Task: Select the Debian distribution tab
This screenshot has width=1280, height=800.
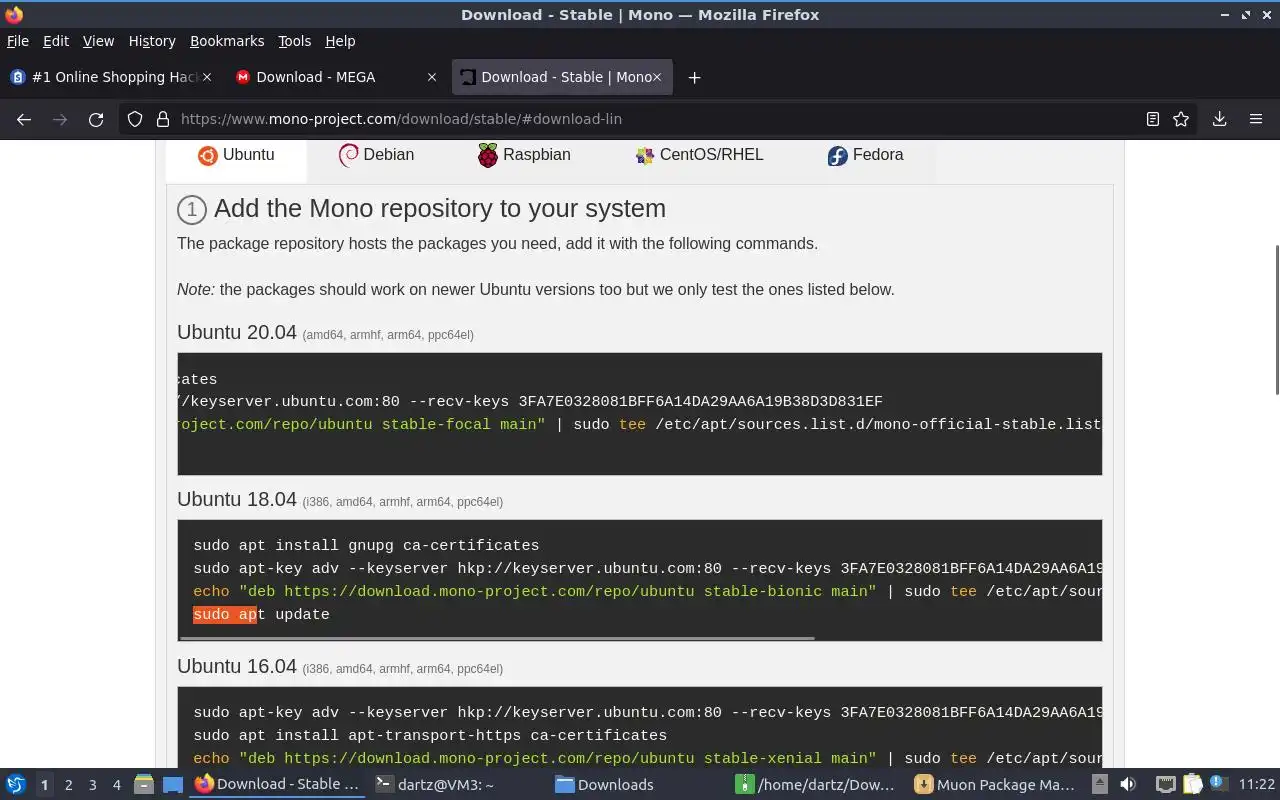Action: [376, 155]
